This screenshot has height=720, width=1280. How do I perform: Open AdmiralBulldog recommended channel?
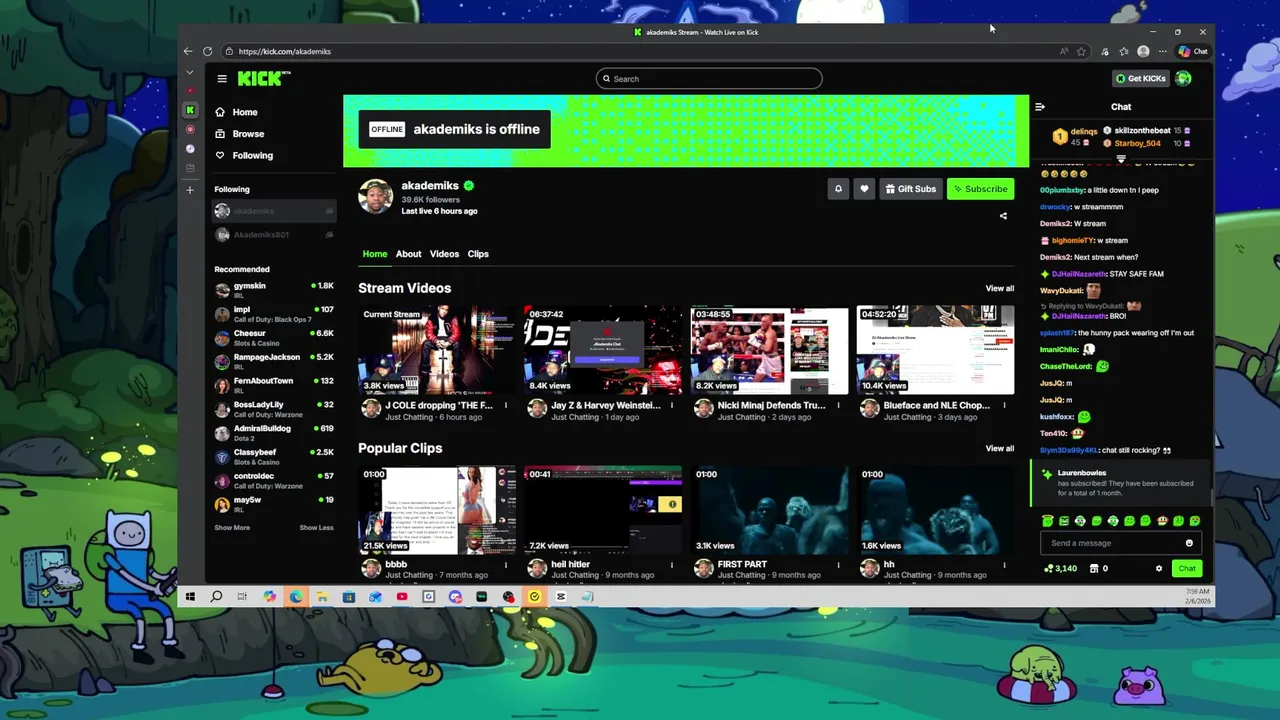pos(274,432)
